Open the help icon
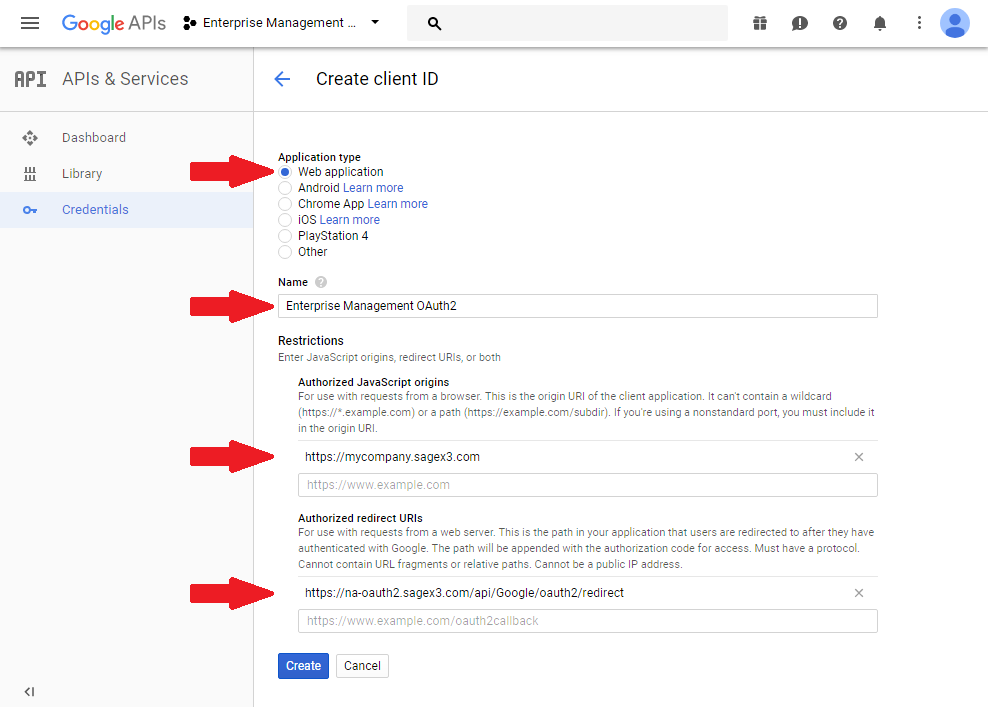 click(840, 22)
